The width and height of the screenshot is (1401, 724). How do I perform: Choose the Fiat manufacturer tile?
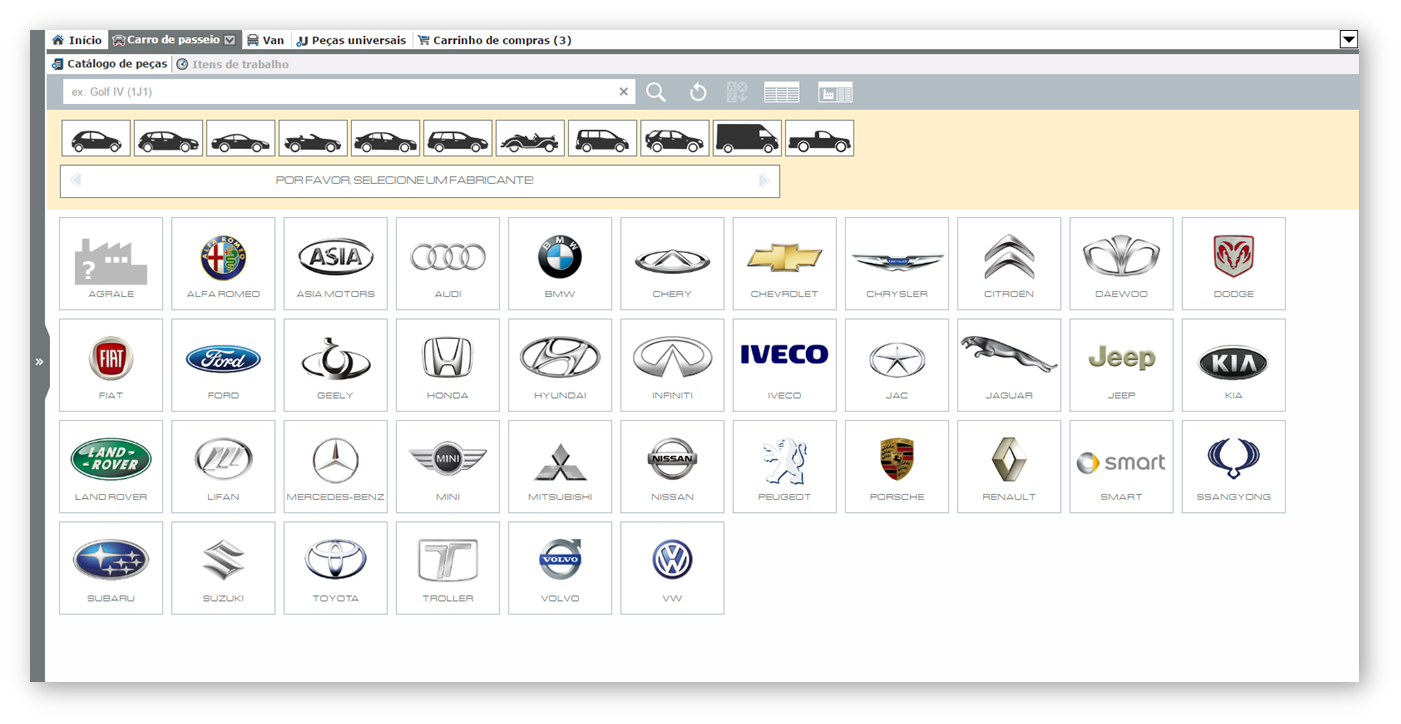(x=111, y=365)
